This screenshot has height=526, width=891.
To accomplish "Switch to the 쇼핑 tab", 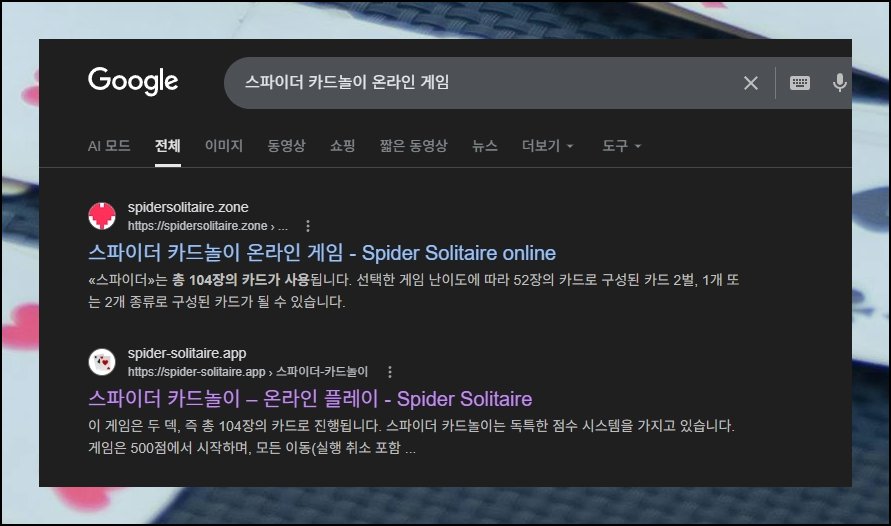I will click(x=343, y=146).
